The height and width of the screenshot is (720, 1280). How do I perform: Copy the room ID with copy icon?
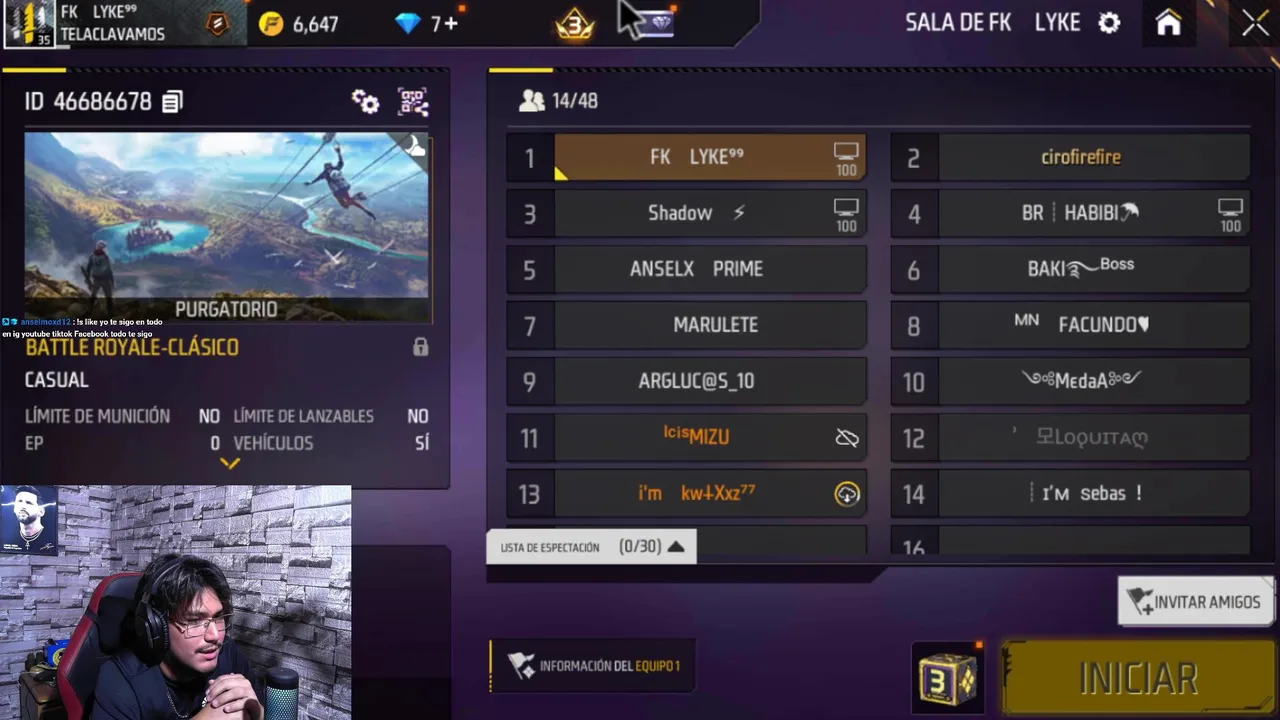tap(172, 102)
